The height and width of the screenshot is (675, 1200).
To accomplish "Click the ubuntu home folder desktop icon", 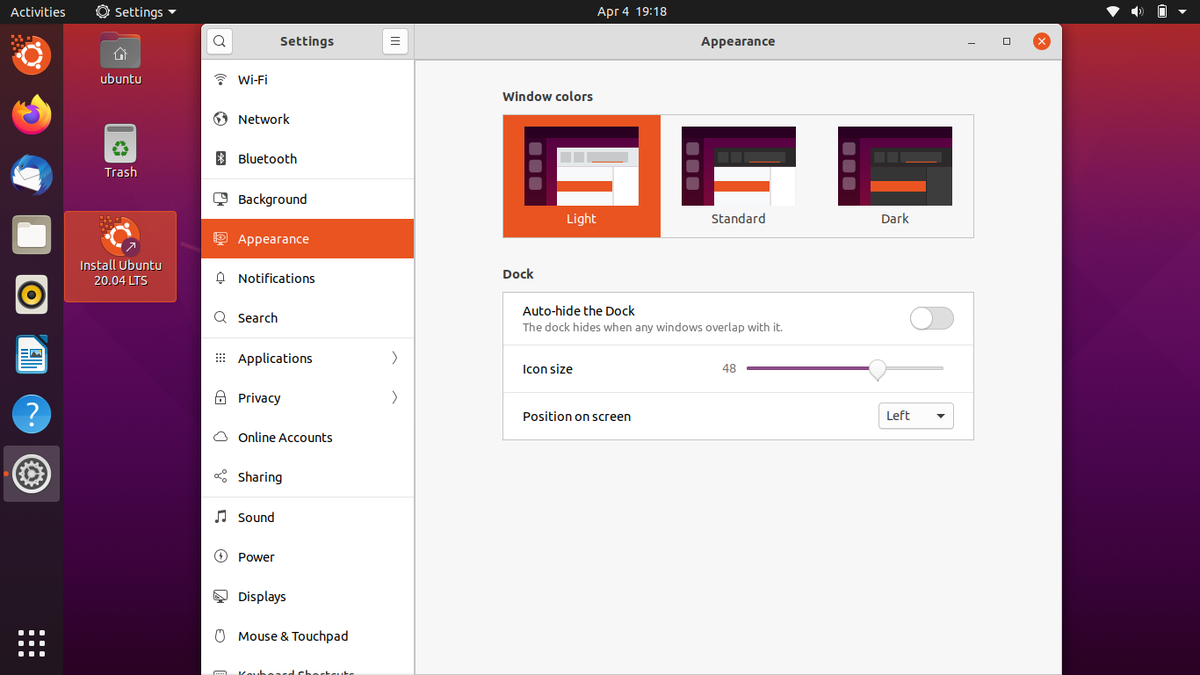I will (x=120, y=59).
